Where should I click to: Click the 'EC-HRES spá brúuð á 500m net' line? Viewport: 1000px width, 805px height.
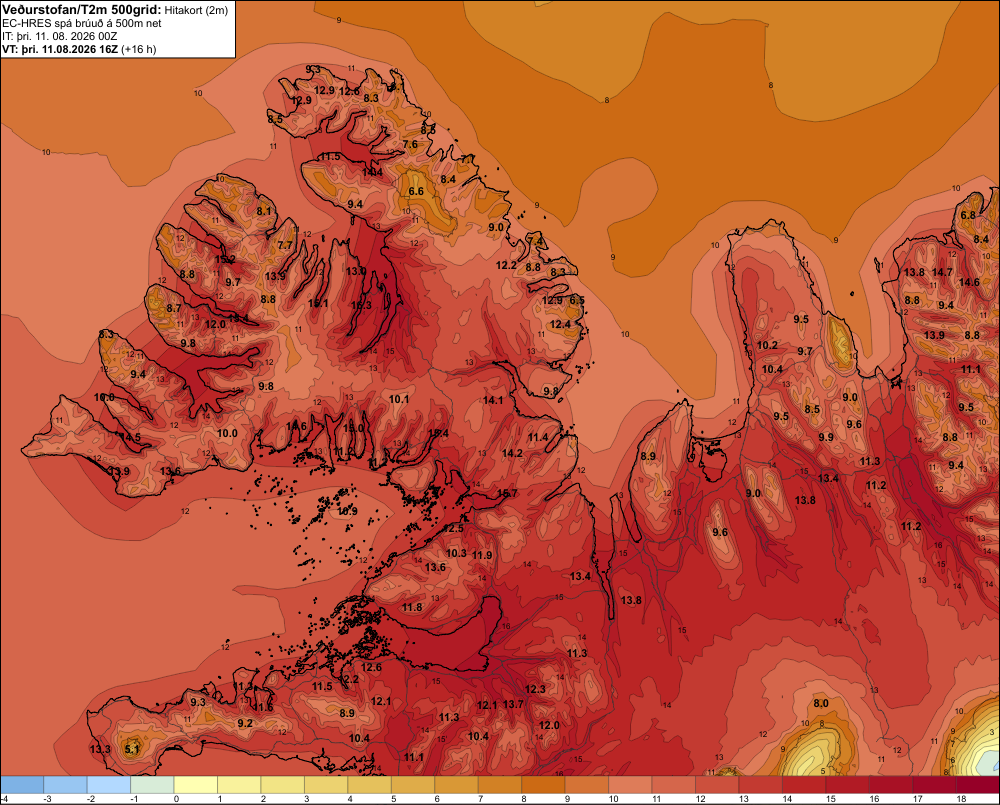click(82, 23)
